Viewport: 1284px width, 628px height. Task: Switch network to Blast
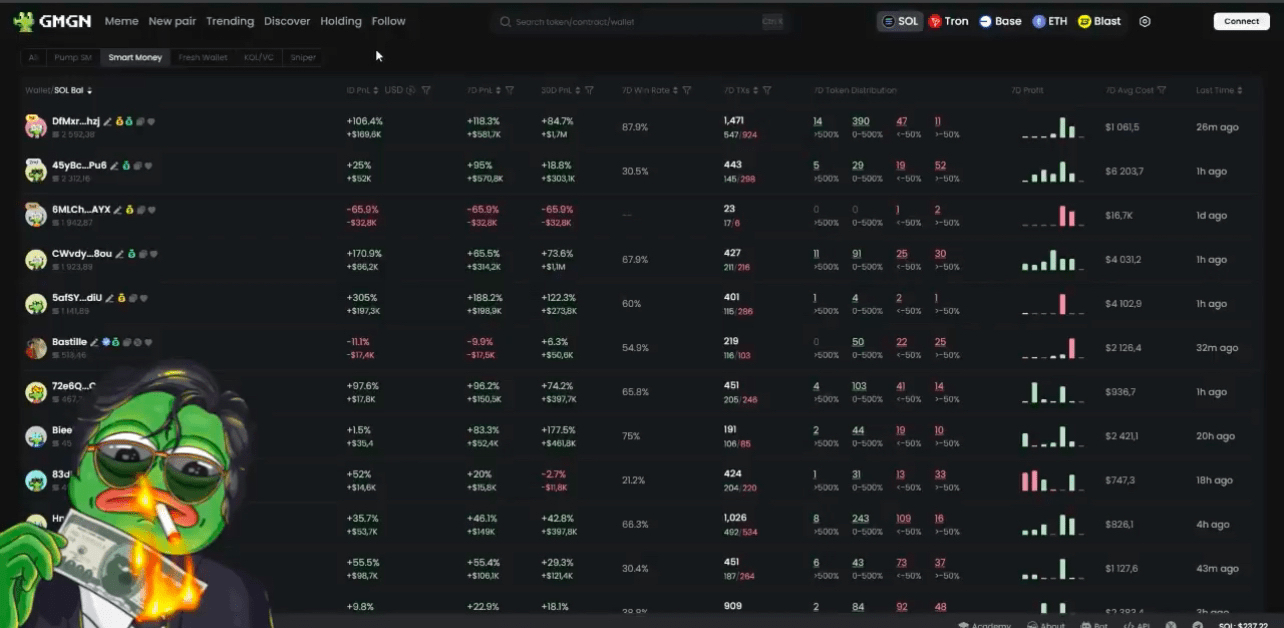1099,21
